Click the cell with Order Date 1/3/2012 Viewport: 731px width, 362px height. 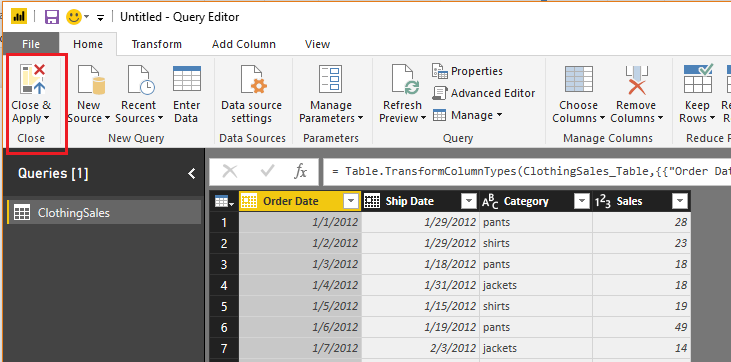[300, 265]
